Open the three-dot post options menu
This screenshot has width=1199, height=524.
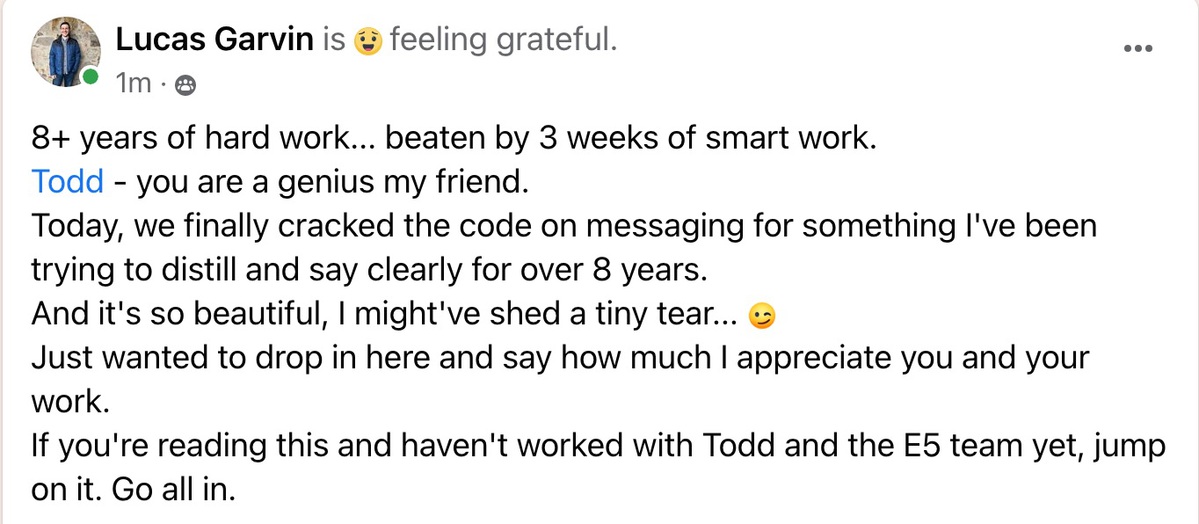point(1137,48)
